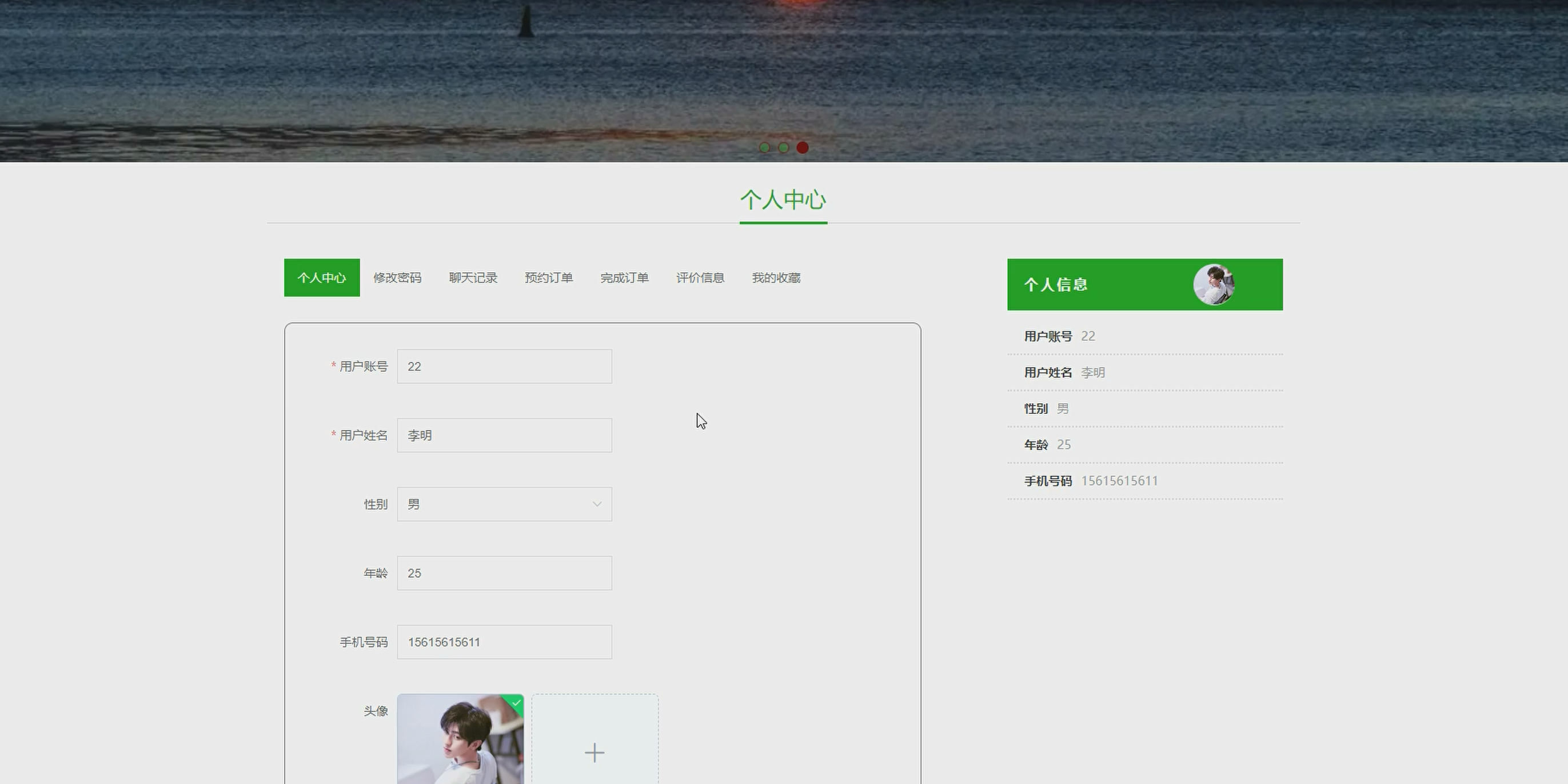
Task: Open the 个人中心 tab
Action: [321, 277]
